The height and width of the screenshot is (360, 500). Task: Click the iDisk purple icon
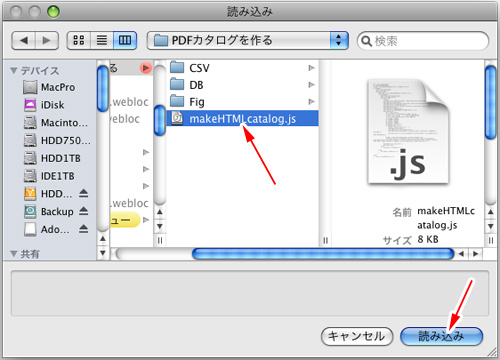pyautogui.click(x=30, y=105)
